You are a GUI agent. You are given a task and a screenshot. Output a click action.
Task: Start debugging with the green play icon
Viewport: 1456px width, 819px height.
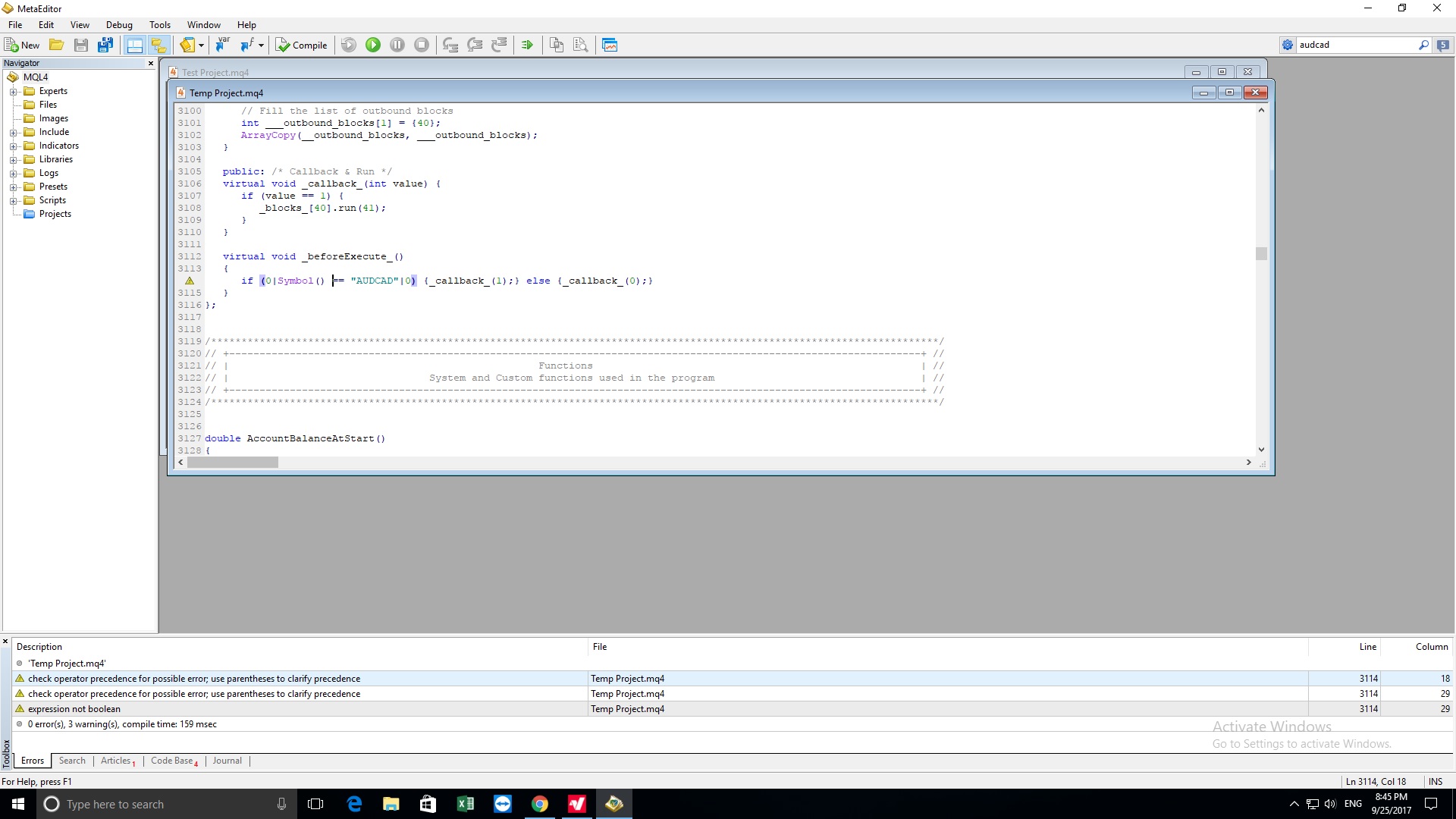(x=373, y=45)
